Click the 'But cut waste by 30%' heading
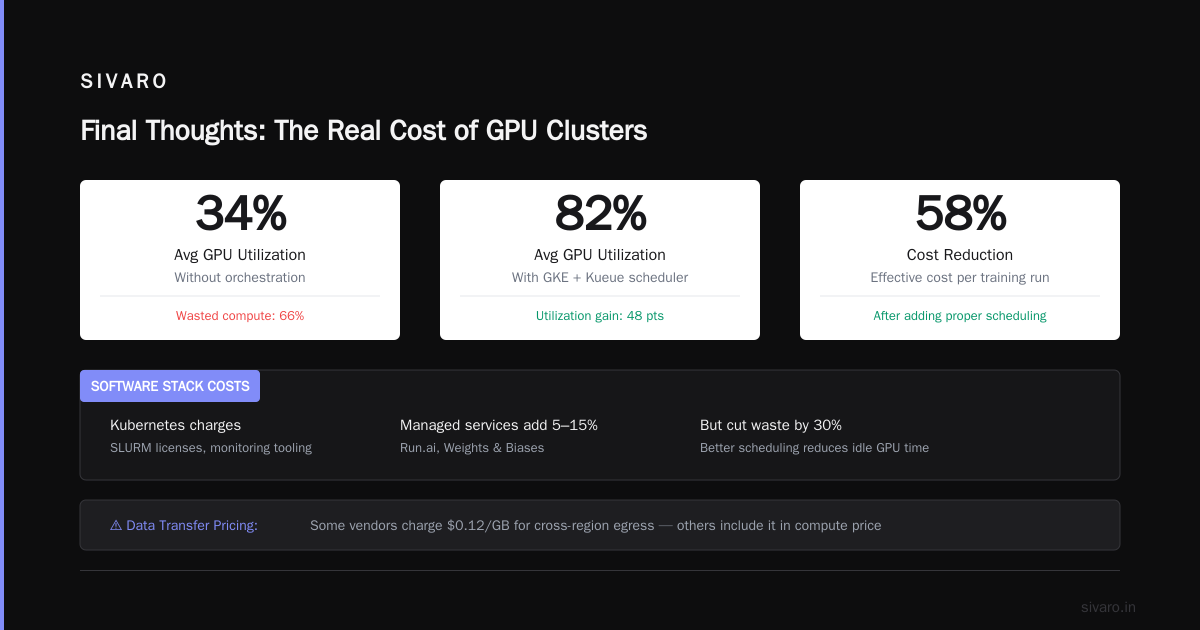This screenshot has height=630, width=1200. pyautogui.click(x=771, y=425)
